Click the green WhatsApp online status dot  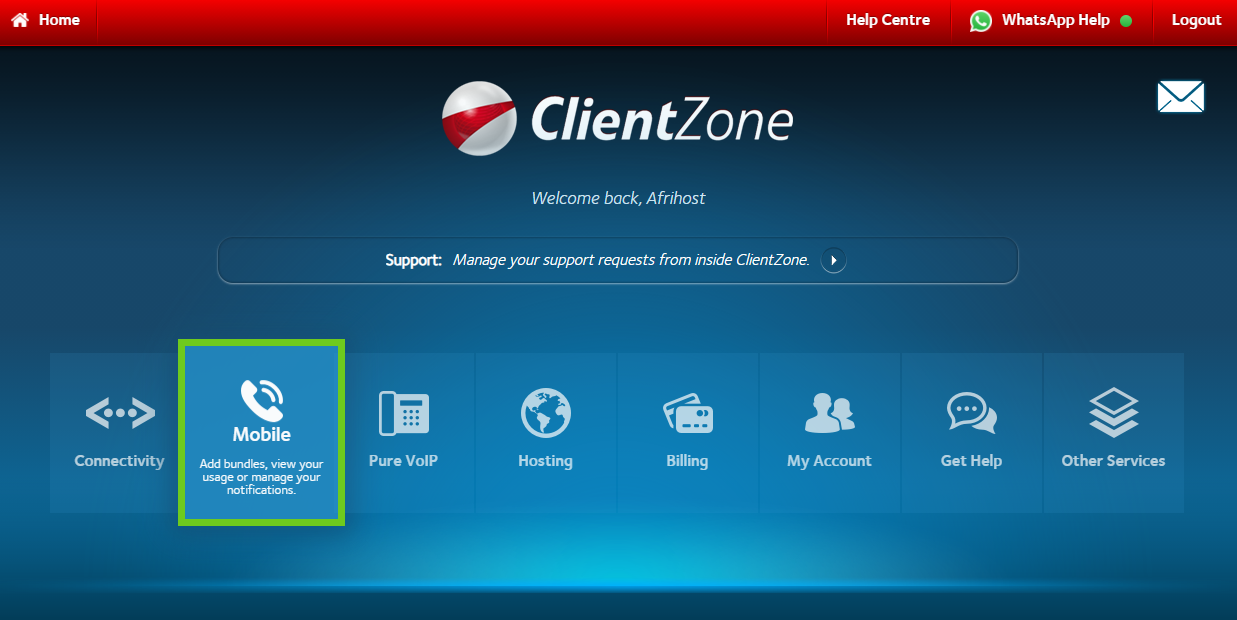coord(1126,21)
